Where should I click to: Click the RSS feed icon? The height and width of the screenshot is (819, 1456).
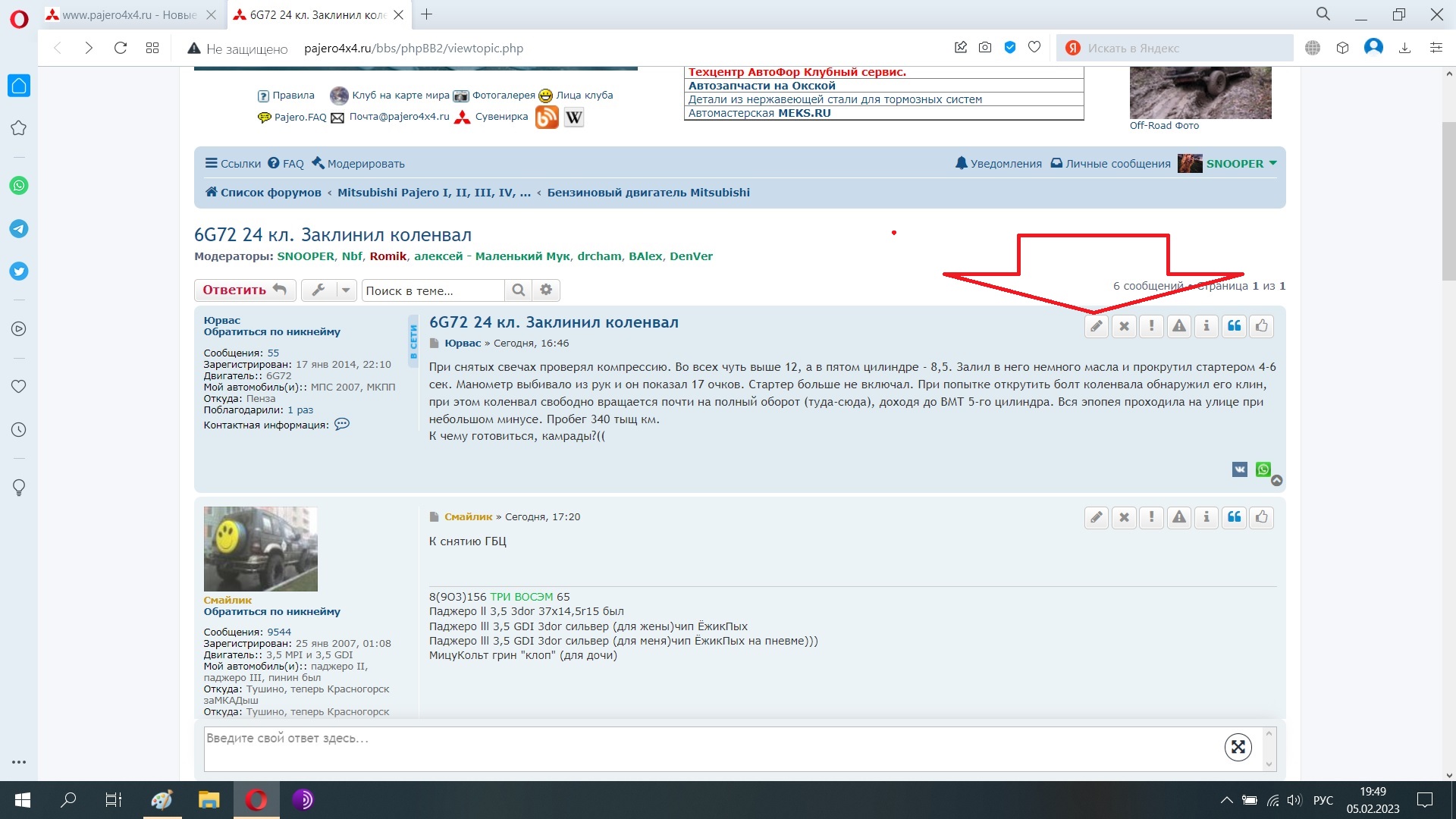pos(547,117)
